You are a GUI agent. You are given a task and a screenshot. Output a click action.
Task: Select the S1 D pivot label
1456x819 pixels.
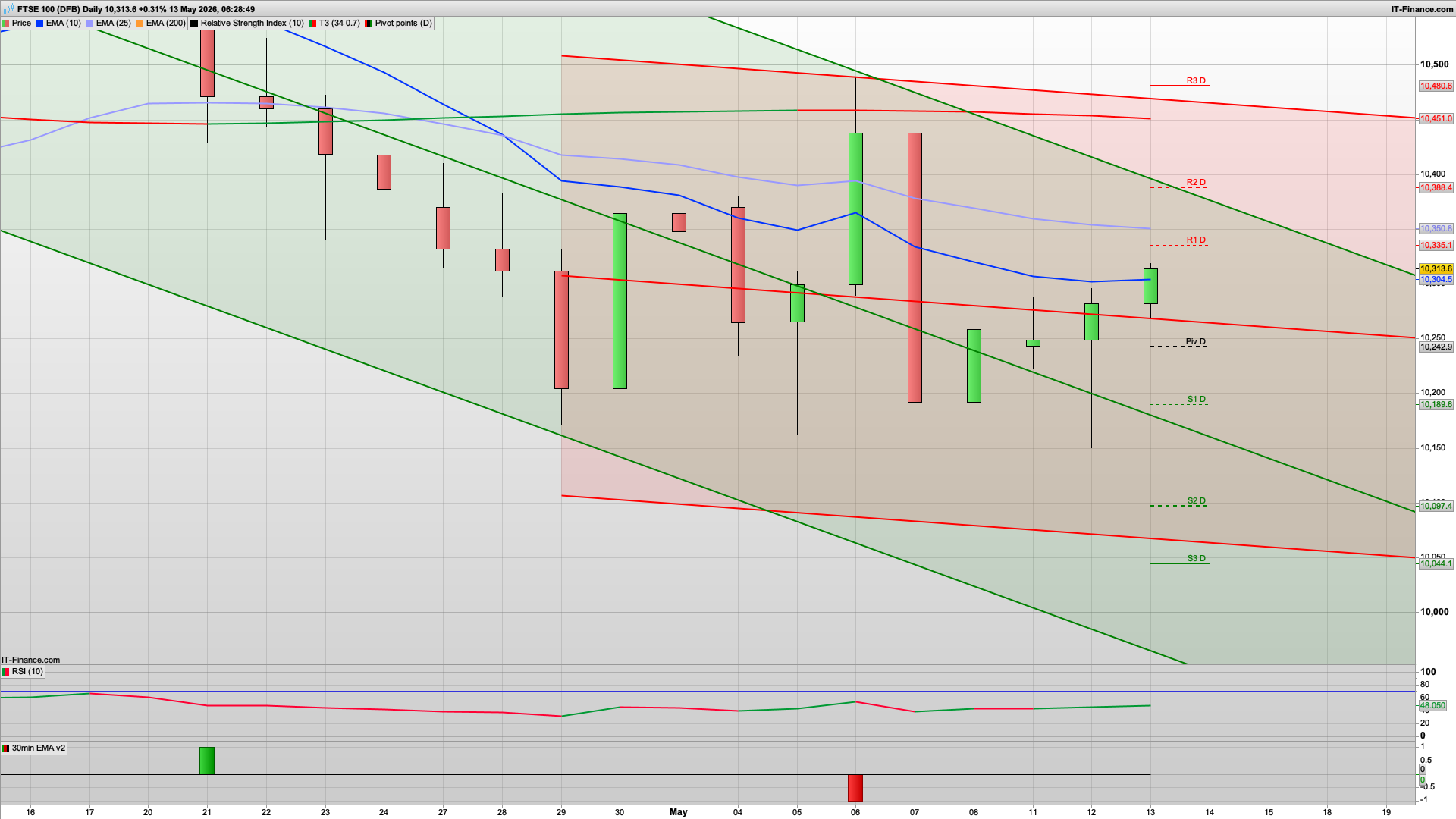[x=1196, y=399]
